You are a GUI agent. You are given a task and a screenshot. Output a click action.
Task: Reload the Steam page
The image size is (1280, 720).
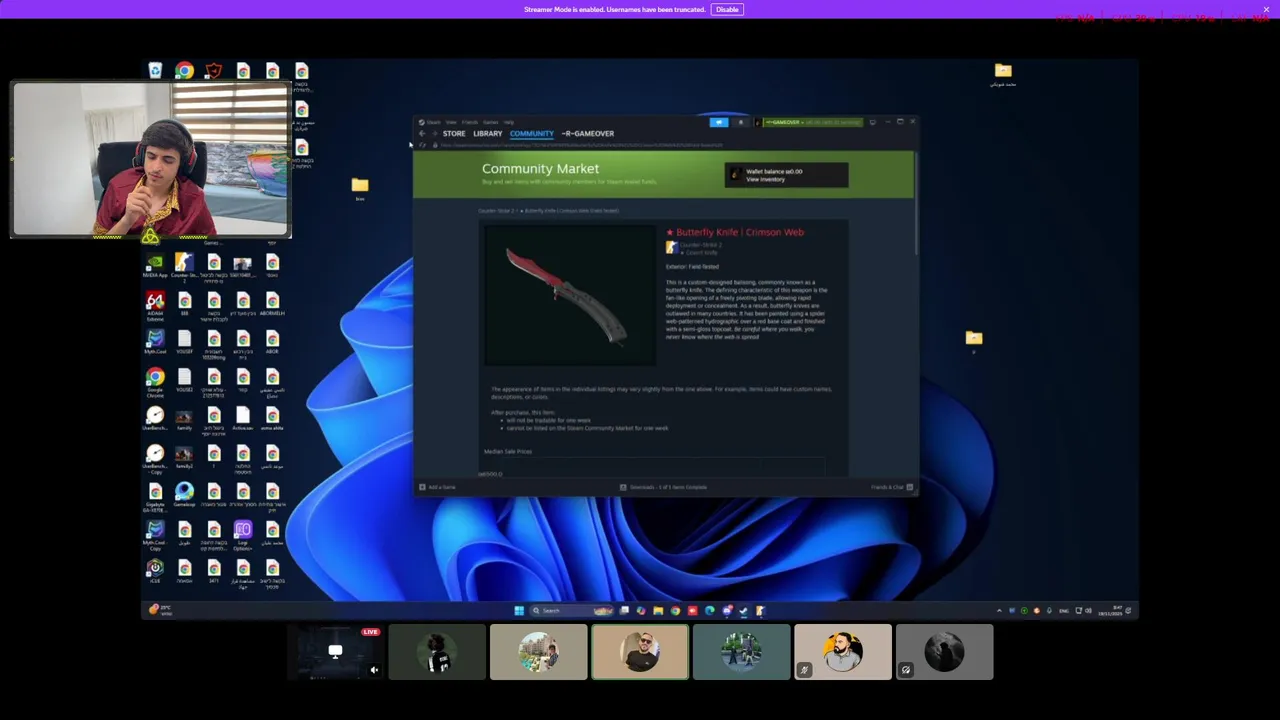(422, 145)
